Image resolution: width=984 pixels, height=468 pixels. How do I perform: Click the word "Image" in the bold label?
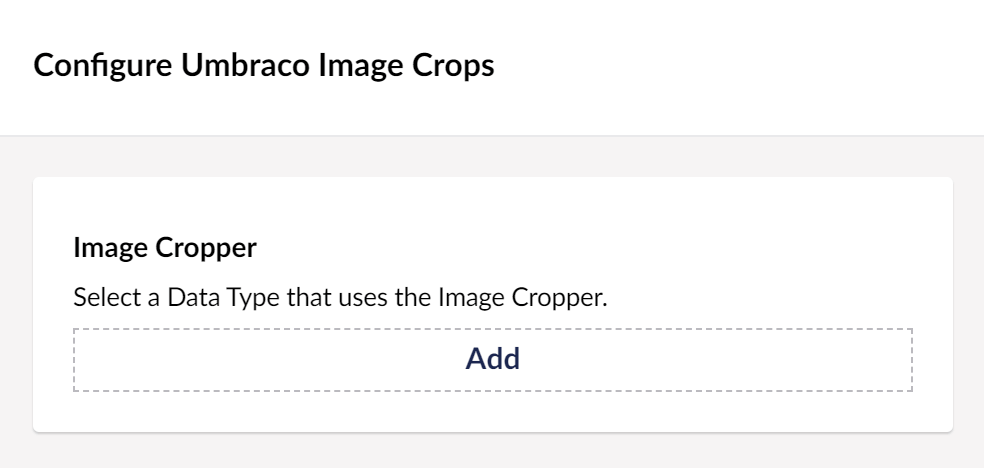103,249
